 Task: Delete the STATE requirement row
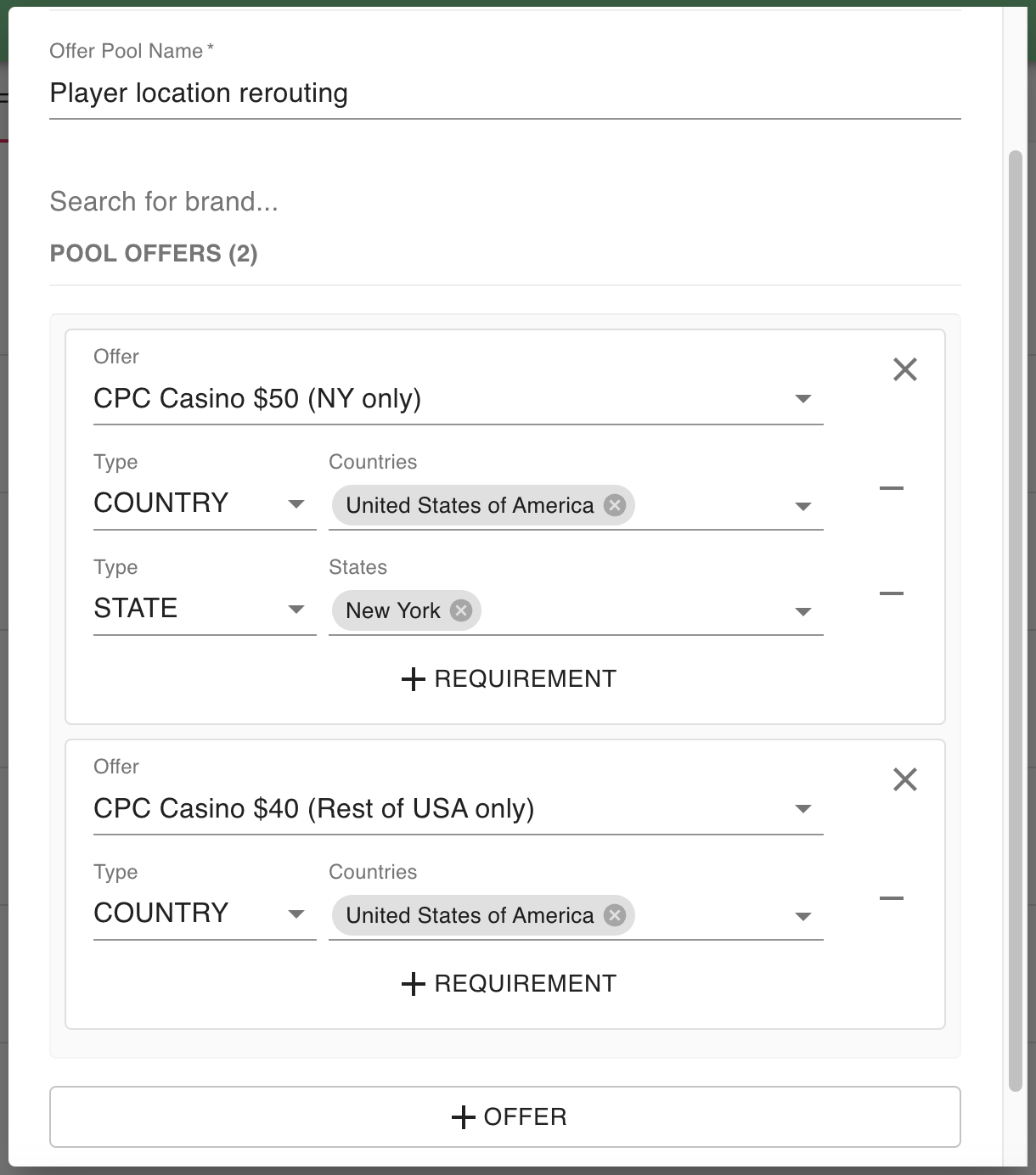point(891,593)
